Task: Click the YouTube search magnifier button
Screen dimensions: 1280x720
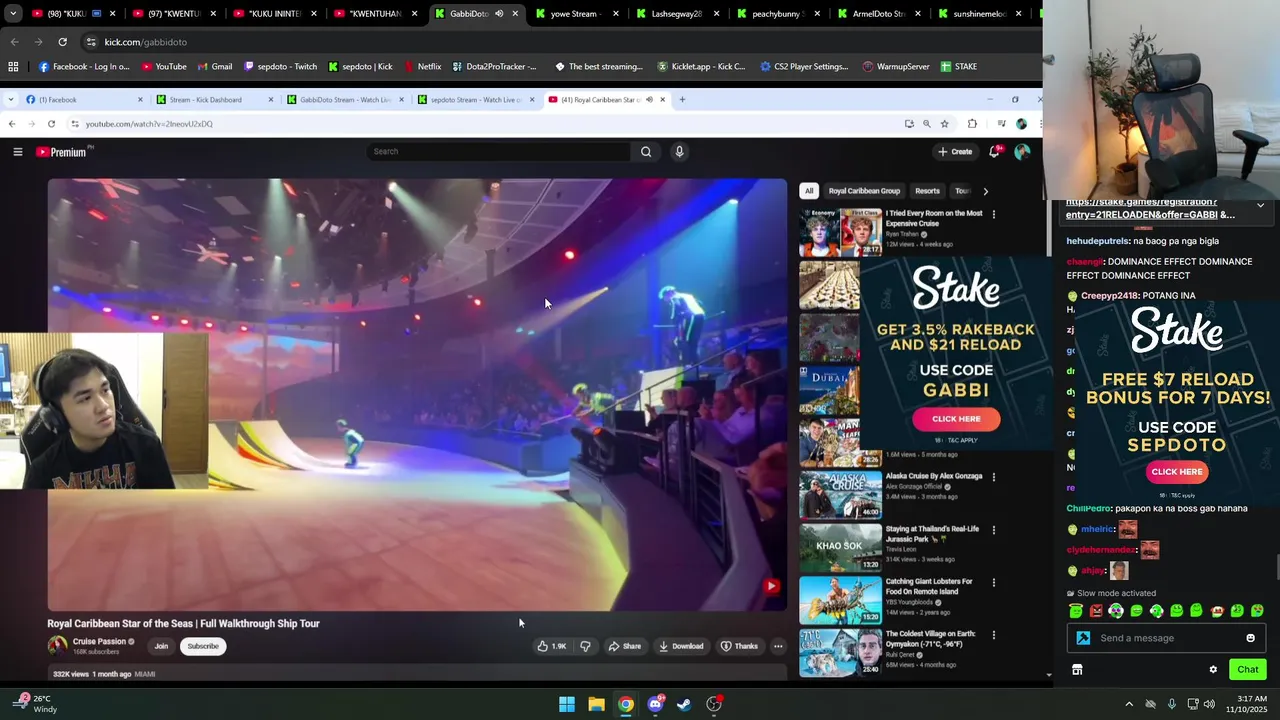Action: click(646, 152)
